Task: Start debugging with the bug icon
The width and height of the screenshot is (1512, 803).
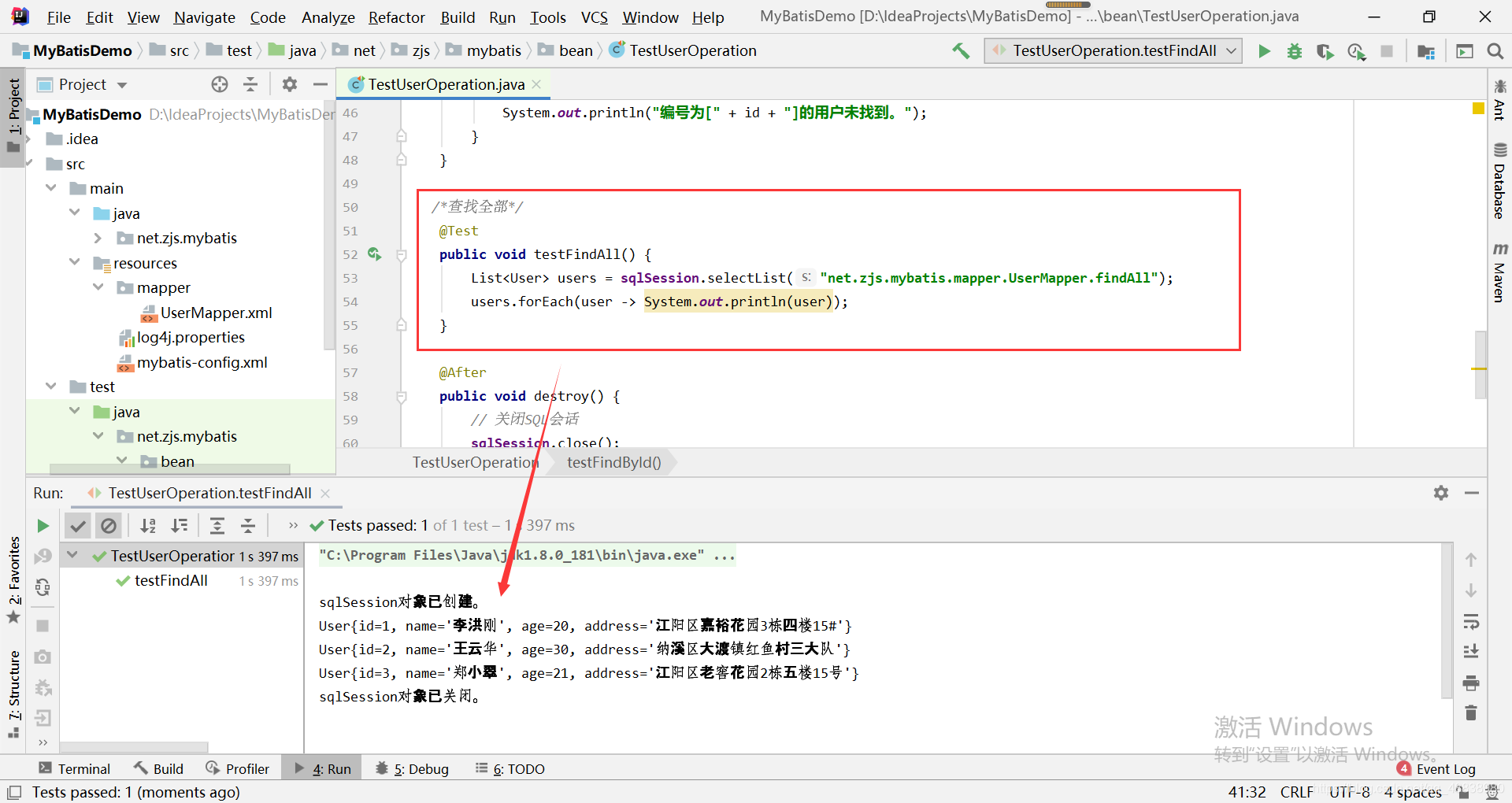Action: coord(1295,51)
